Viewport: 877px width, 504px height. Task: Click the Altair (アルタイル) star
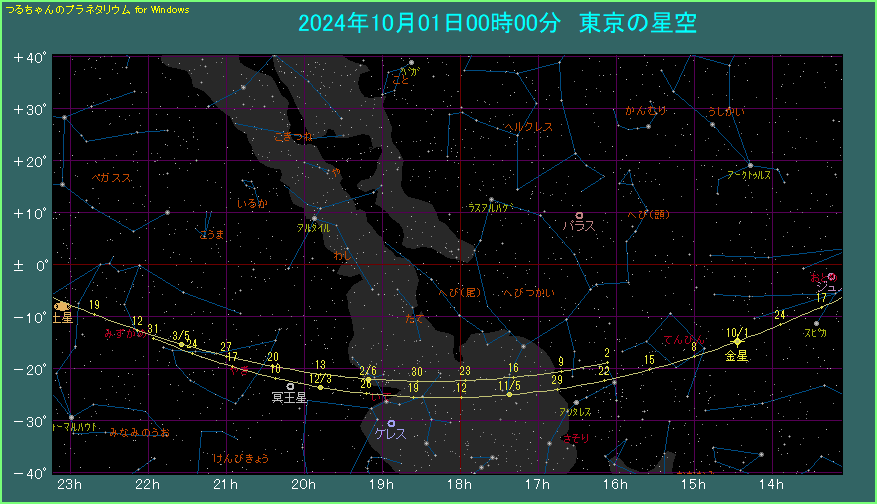click(x=314, y=218)
